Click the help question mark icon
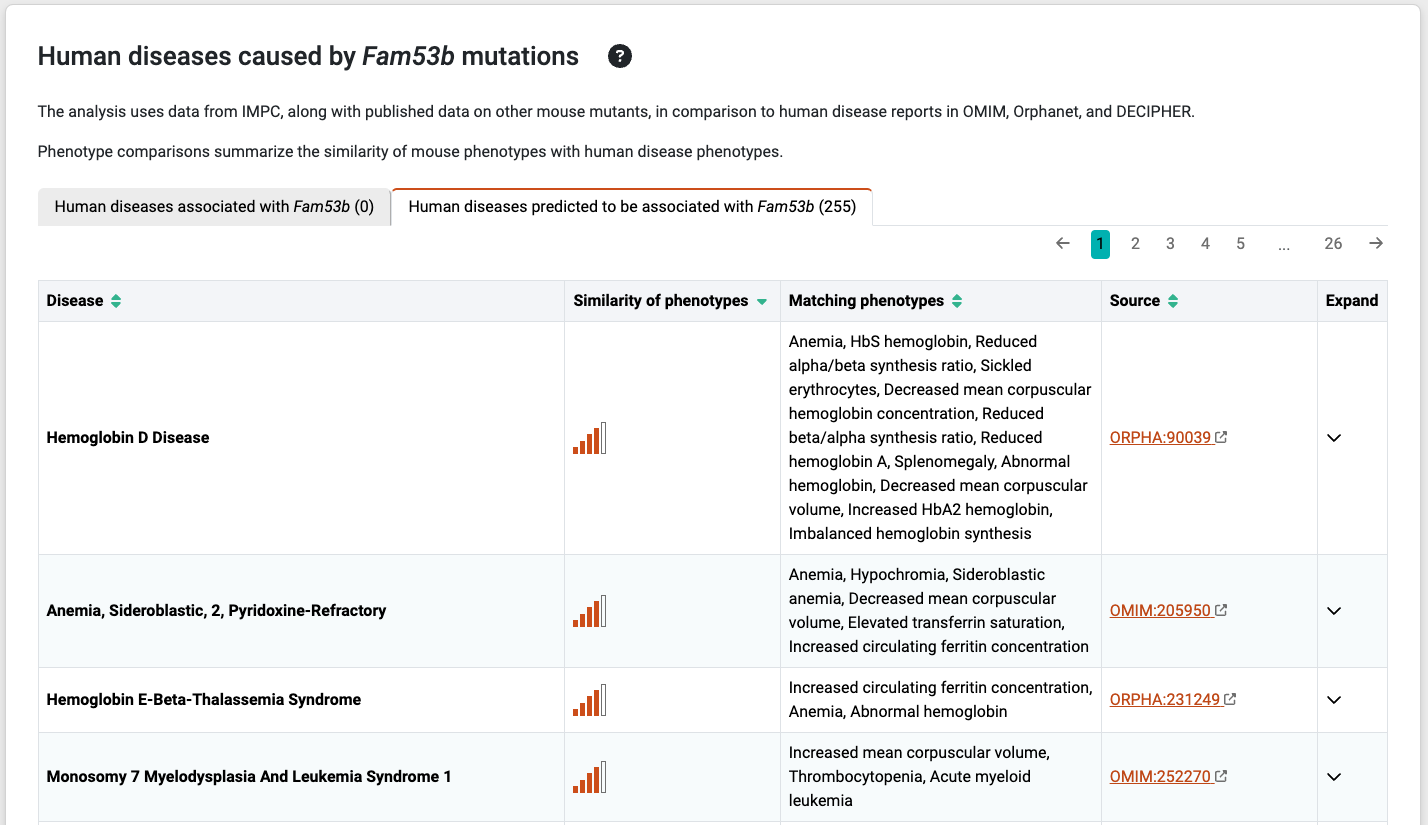Viewport: 1428px width, 825px height. click(620, 57)
